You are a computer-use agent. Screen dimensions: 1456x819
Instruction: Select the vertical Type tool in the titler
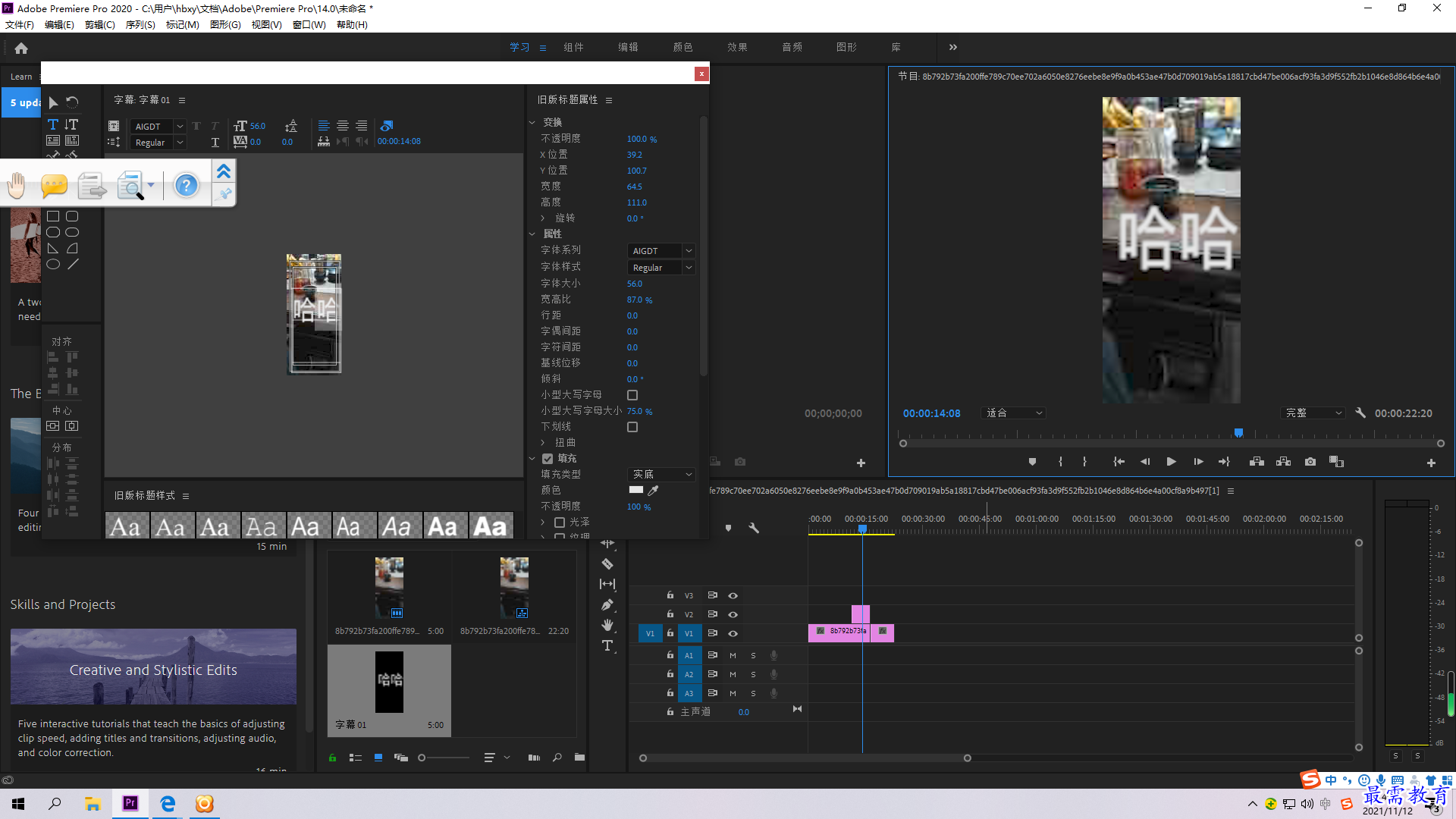click(71, 124)
